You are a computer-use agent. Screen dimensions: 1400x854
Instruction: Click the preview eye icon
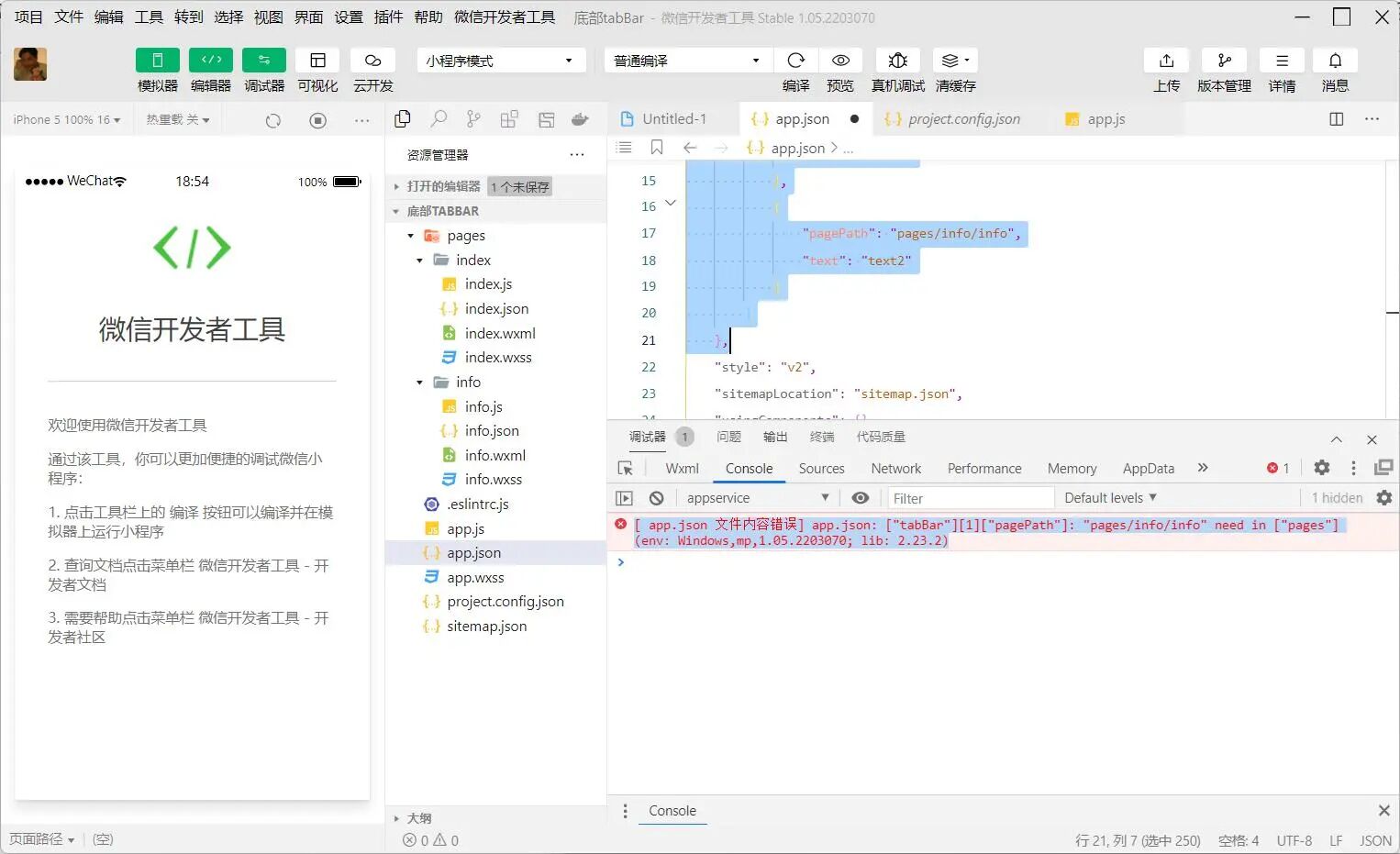click(840, 61)
